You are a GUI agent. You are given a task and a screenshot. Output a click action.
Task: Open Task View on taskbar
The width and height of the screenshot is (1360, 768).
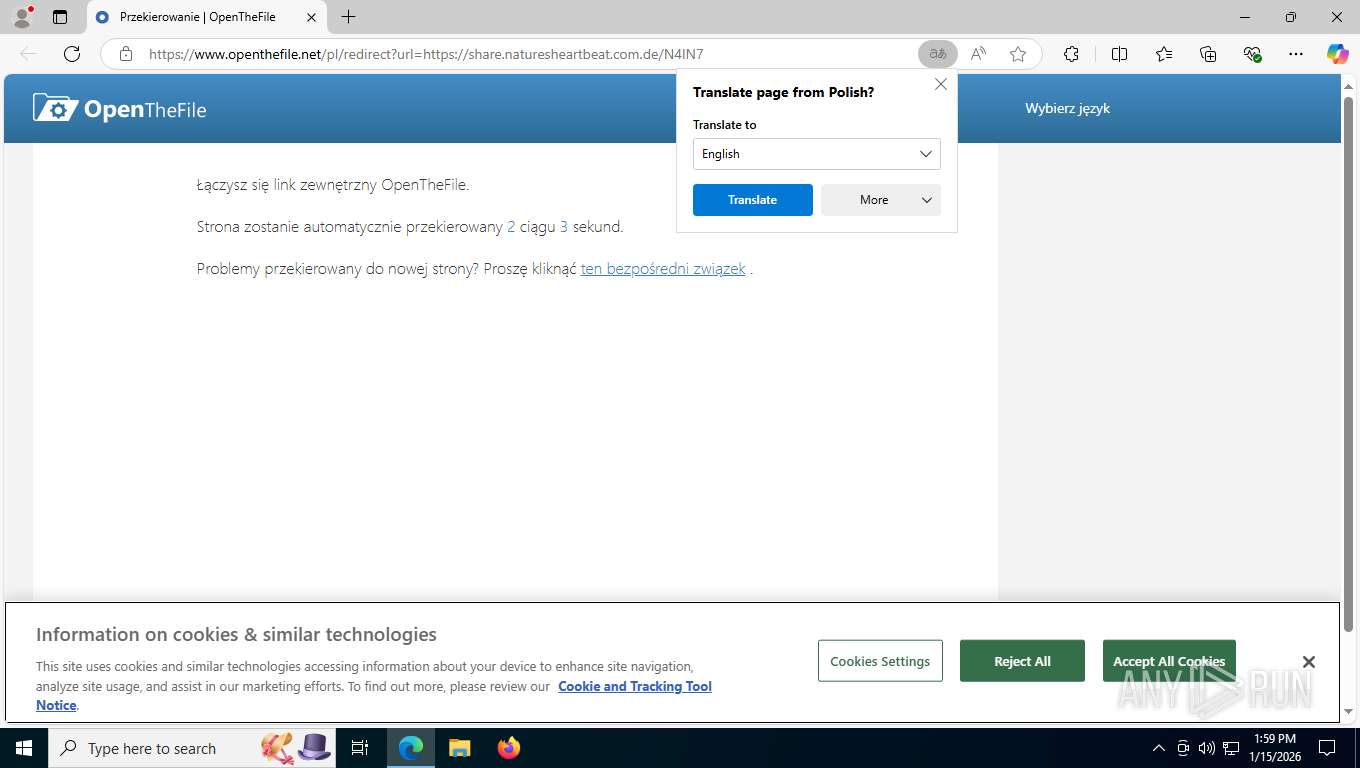point(360,748)
